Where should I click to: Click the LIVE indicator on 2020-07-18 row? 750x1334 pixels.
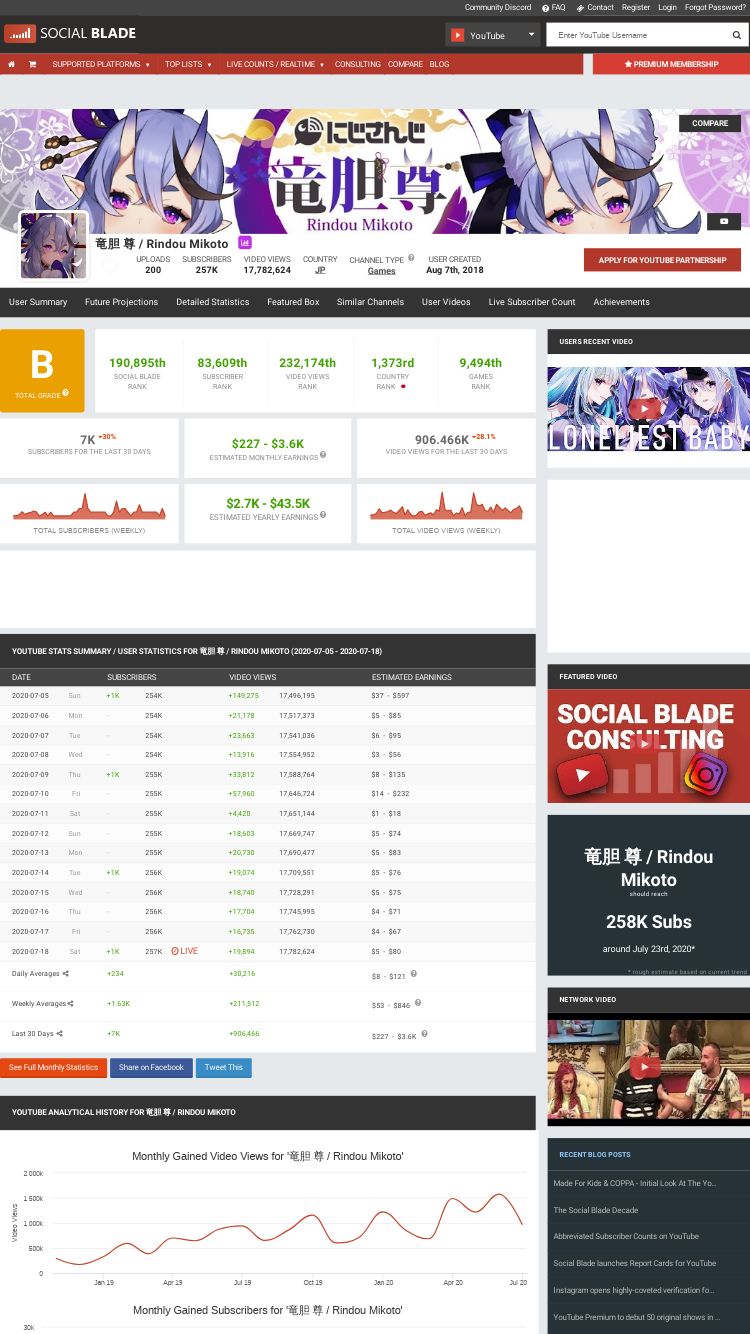click(184, 951)
